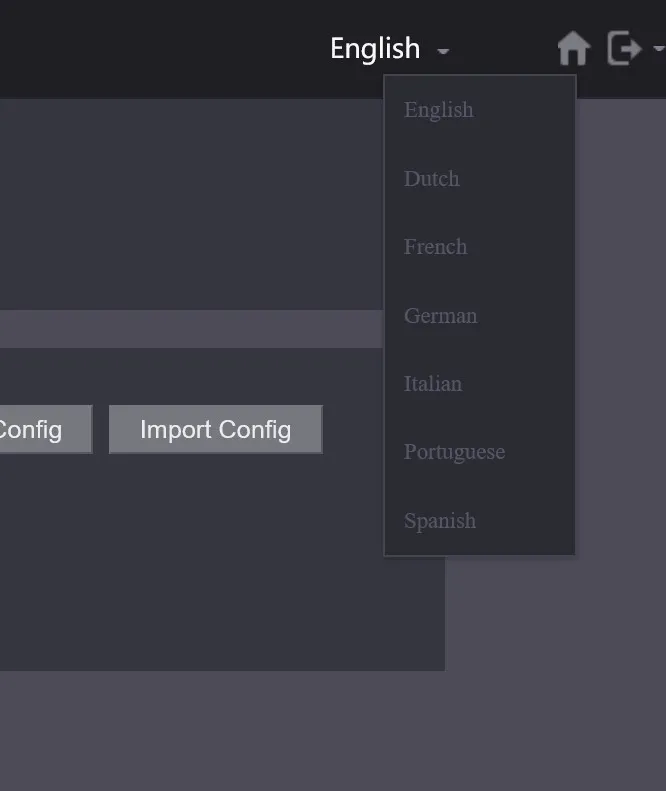Select Dutch from the language list
The width and height of the screenshot is (666, 791).
431,179
